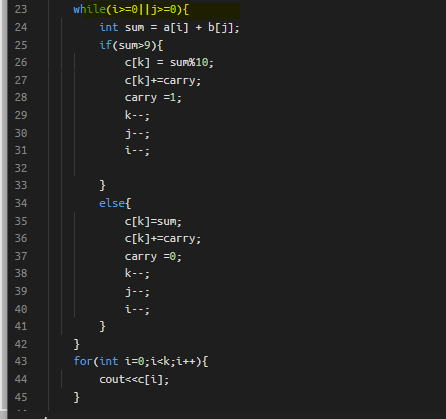Click the int keyword on line 24
The width and height of the screenshot is (446, 419).
pos(109,27)
